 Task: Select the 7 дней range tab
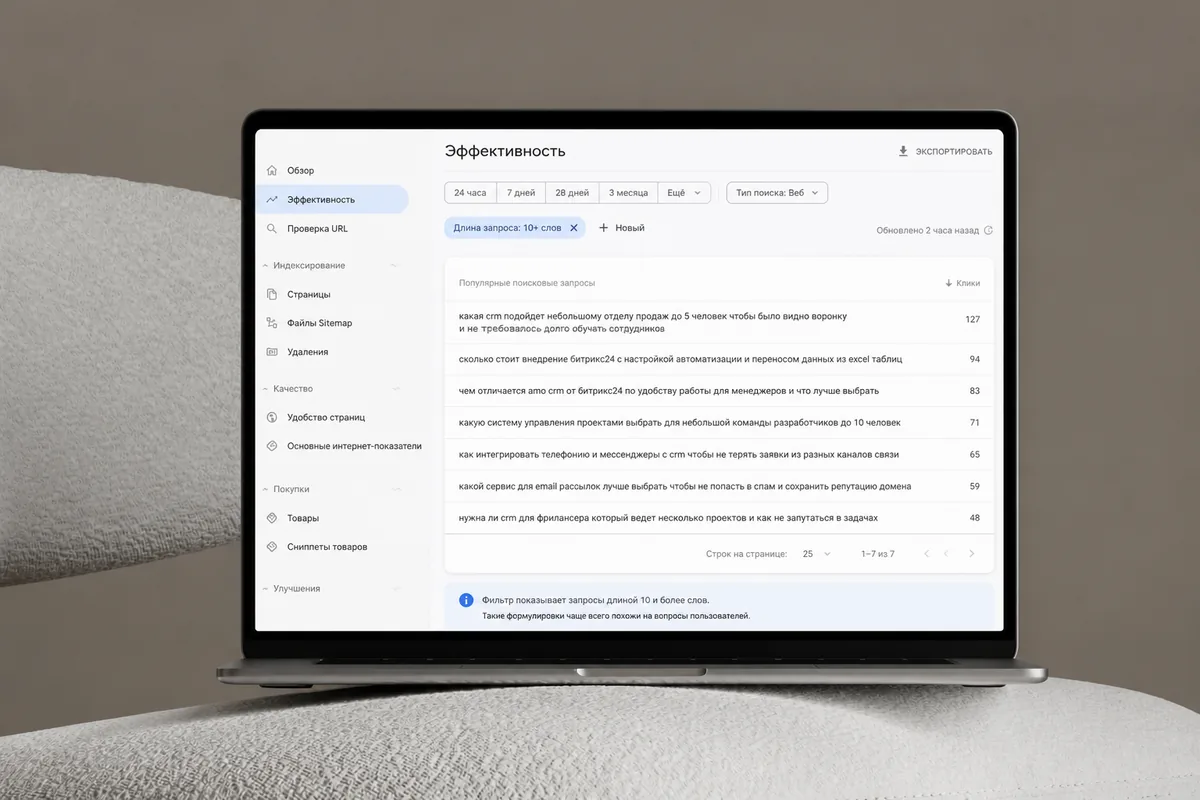click(521, 193)
